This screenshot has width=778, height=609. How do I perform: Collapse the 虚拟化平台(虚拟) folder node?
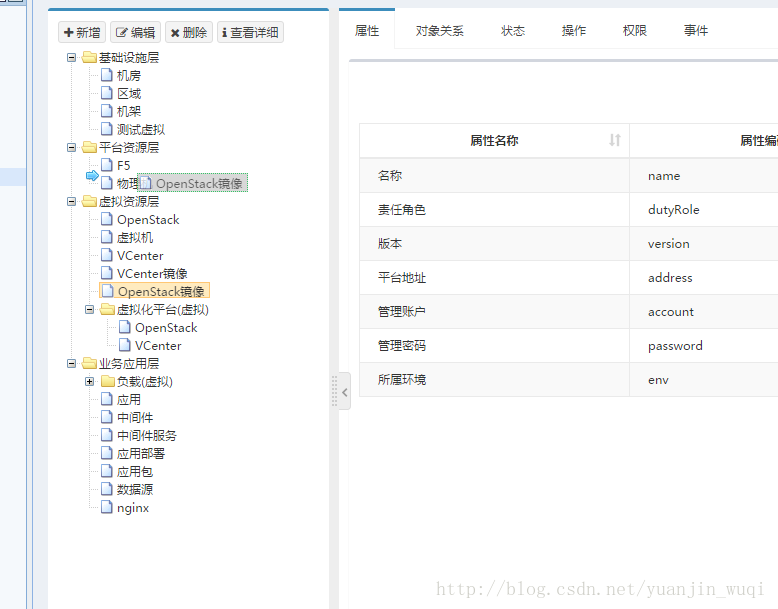(x=89, y=310)
